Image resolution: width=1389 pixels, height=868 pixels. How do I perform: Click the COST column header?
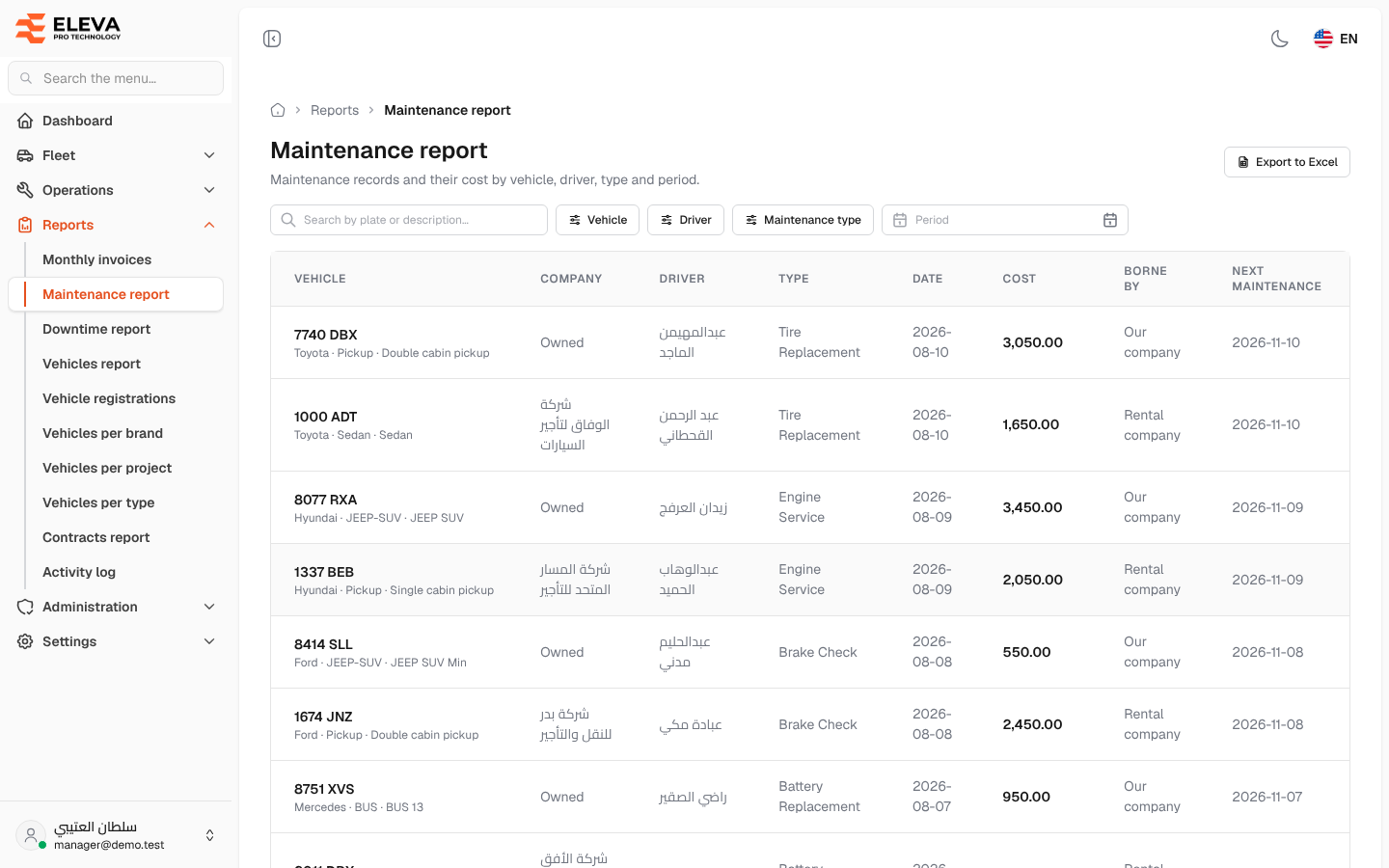1019,279
